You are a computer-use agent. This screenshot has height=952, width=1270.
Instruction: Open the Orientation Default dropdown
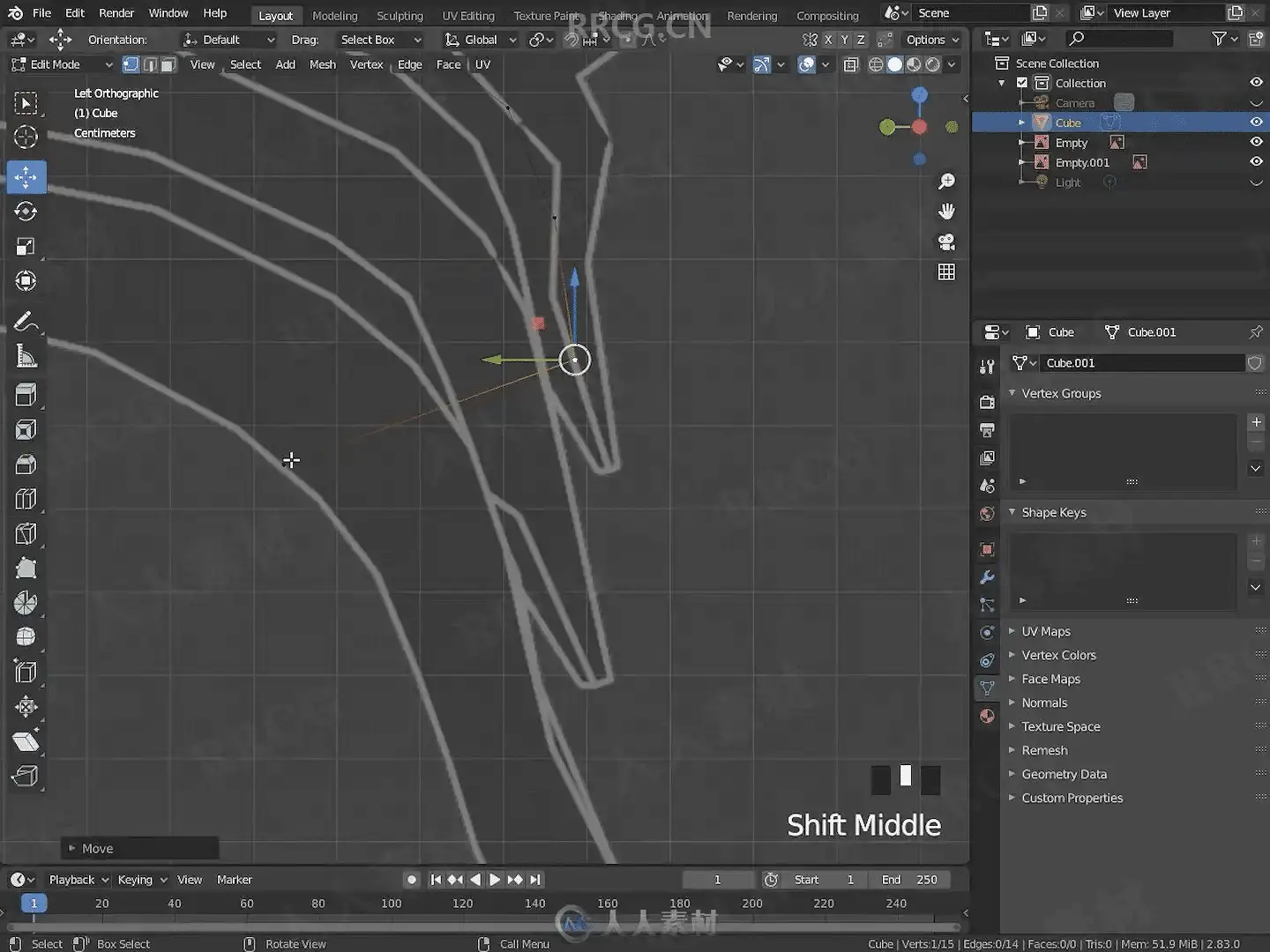pyautogui.click(x=228, y=40)
